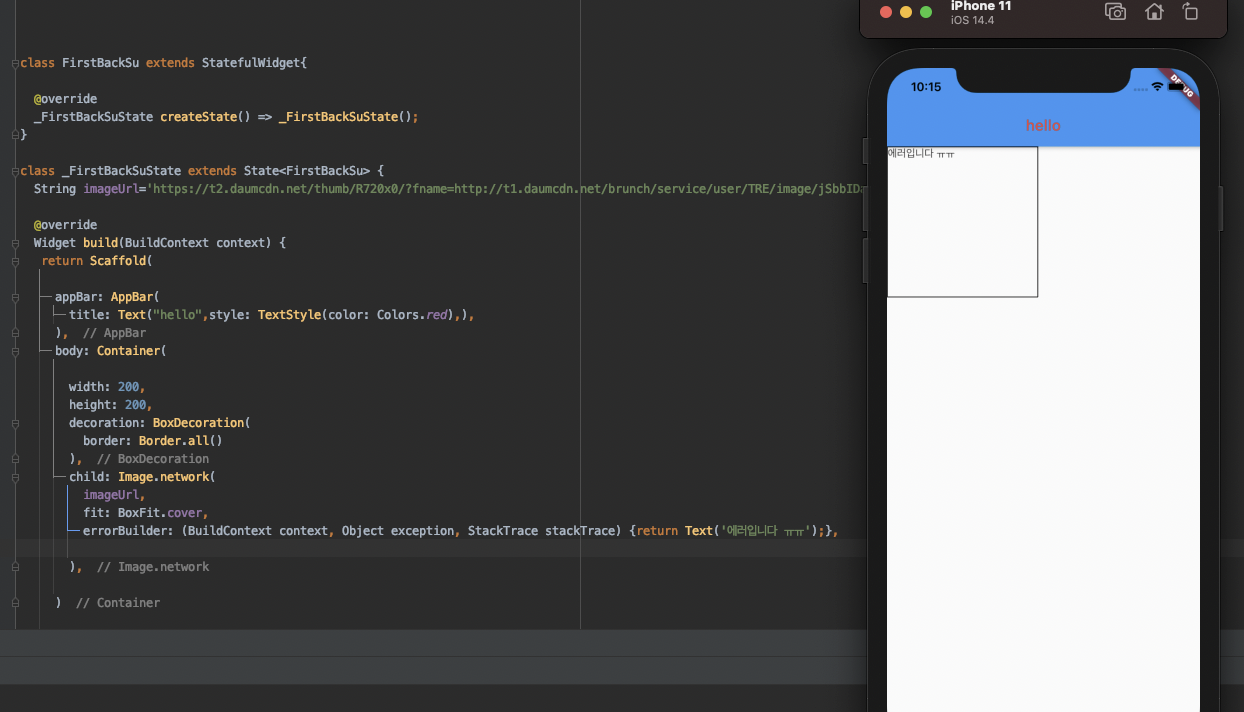
Task: Click the 'iOS 14.4' simulator subtitle
Action: (972, 20)
